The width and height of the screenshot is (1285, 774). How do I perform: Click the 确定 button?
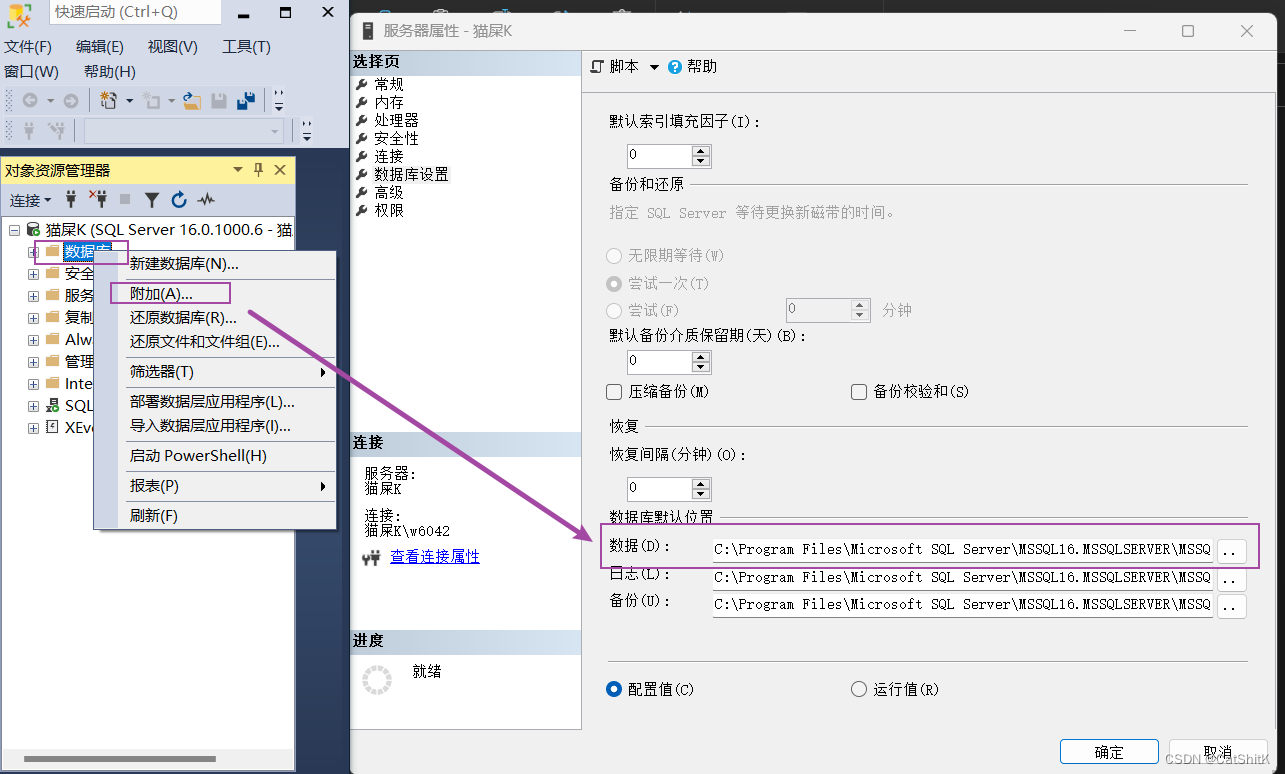[1109, 752]
